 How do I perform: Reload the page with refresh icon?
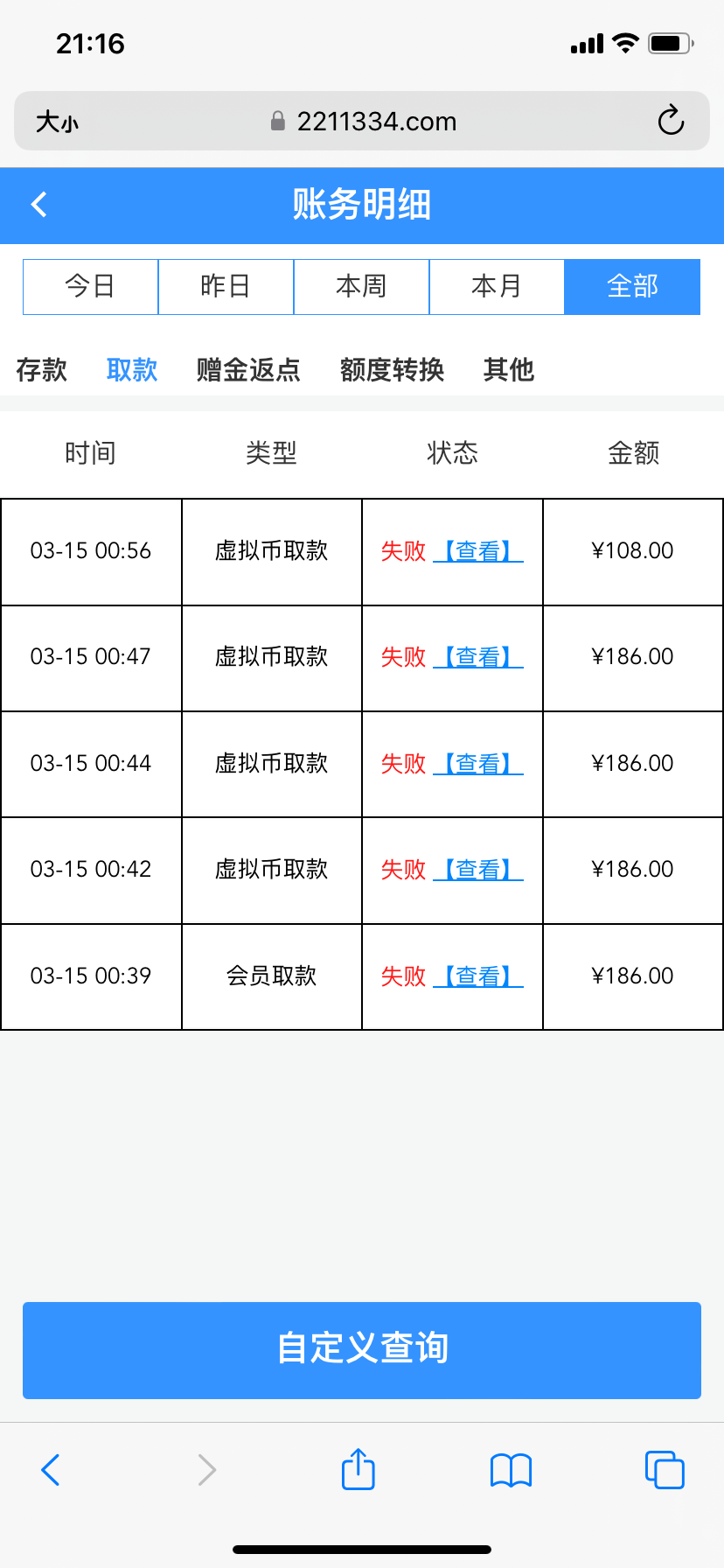671,121
